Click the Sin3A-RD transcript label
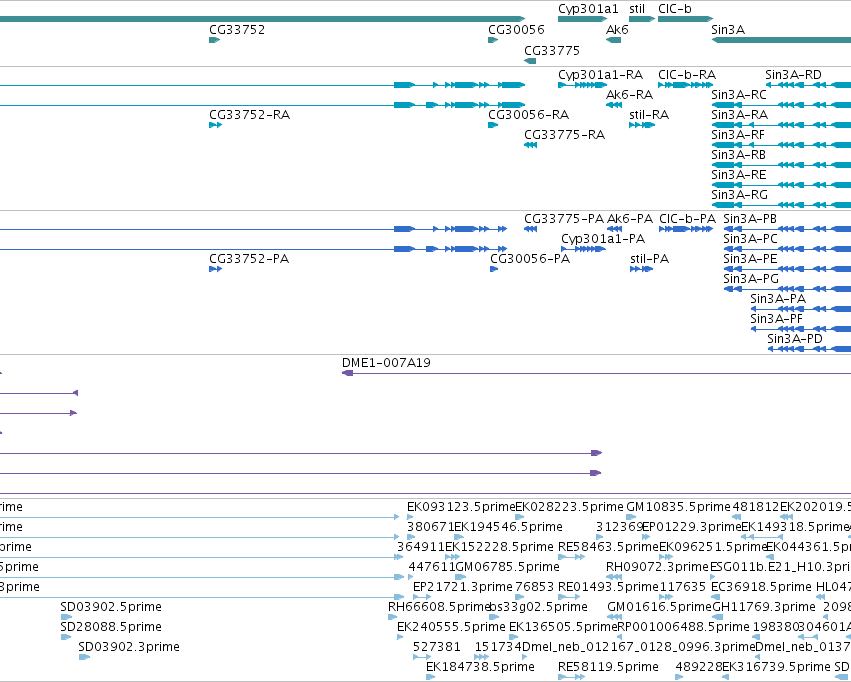 click(x=793, y=75)
